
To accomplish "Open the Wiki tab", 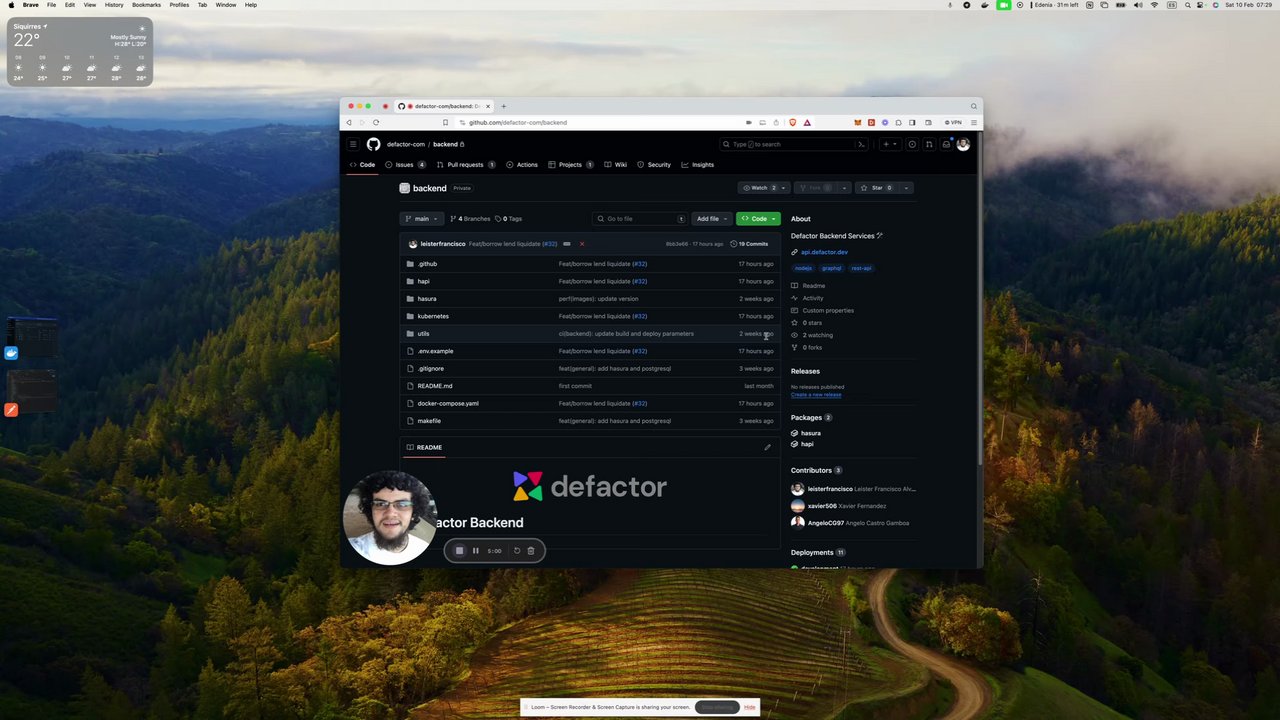I will (x=615, y=165).
